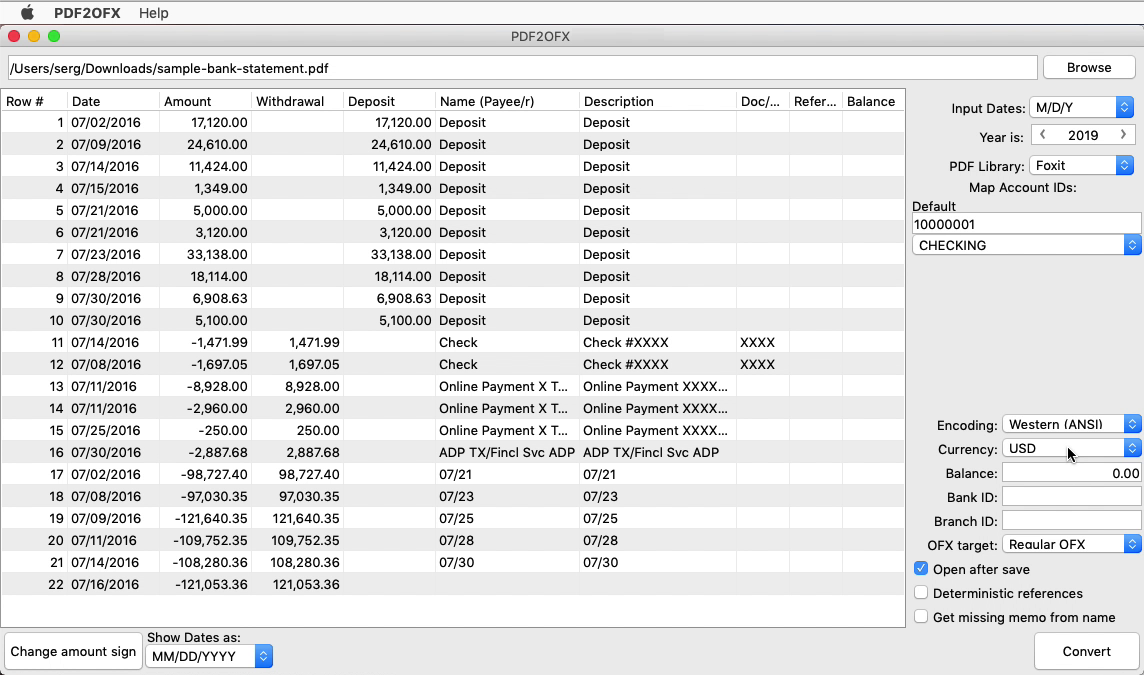Click the Name (Payee/r) column header
Viewport: 1144px width, 675px height.
(x=507, y=101)
